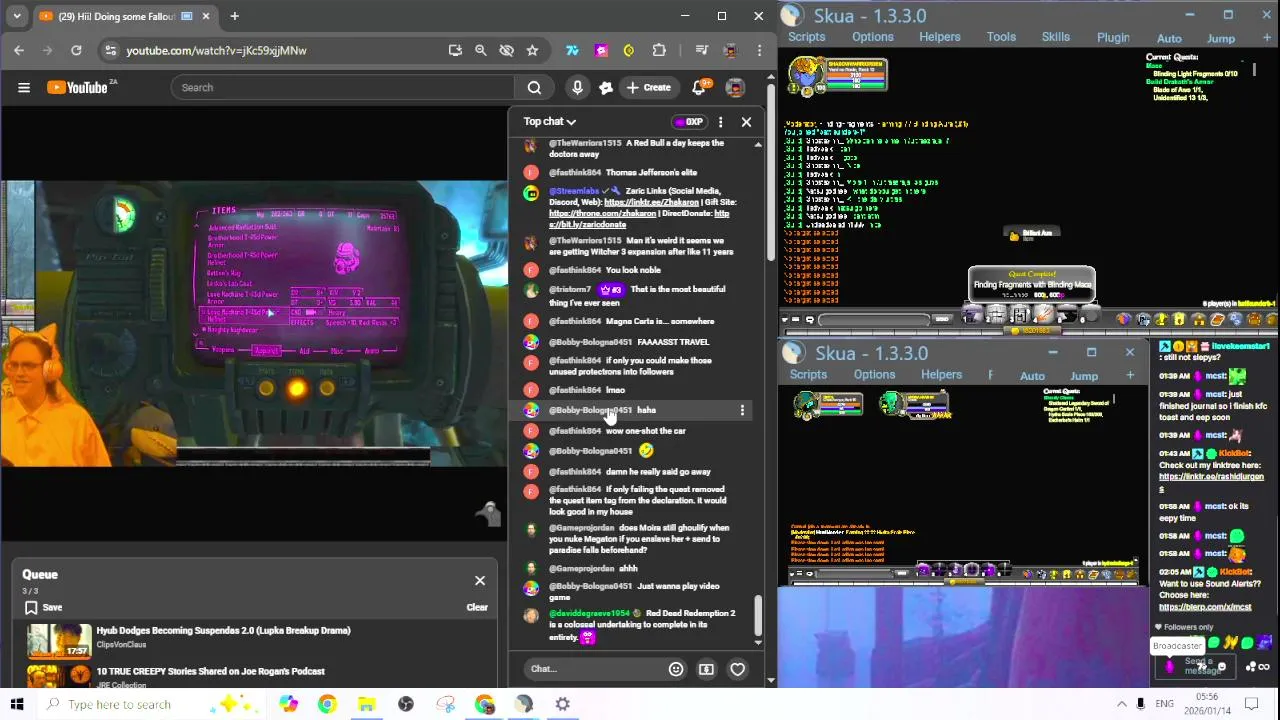Viewport: 1280px width, 720px height.
Task: Go back in Chrome browser
Action: 19,50
